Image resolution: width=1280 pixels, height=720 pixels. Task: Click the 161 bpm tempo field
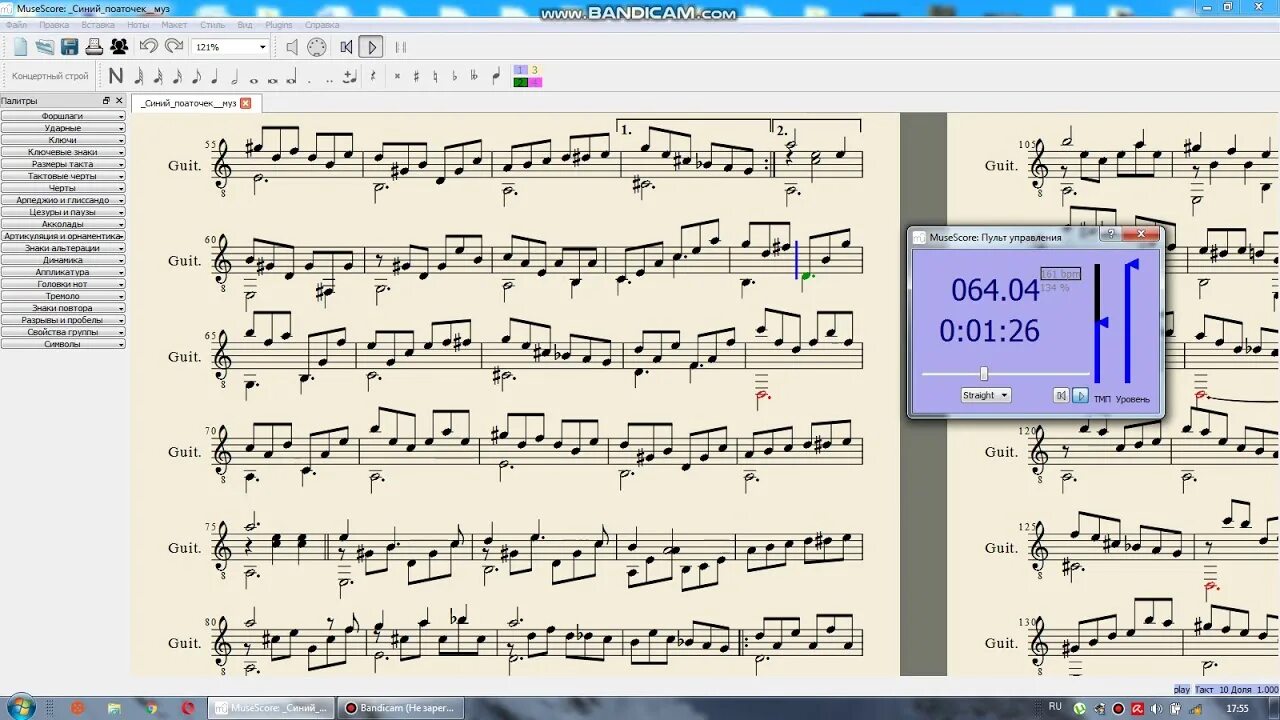pyautogui.click(x=1060, y=273)
